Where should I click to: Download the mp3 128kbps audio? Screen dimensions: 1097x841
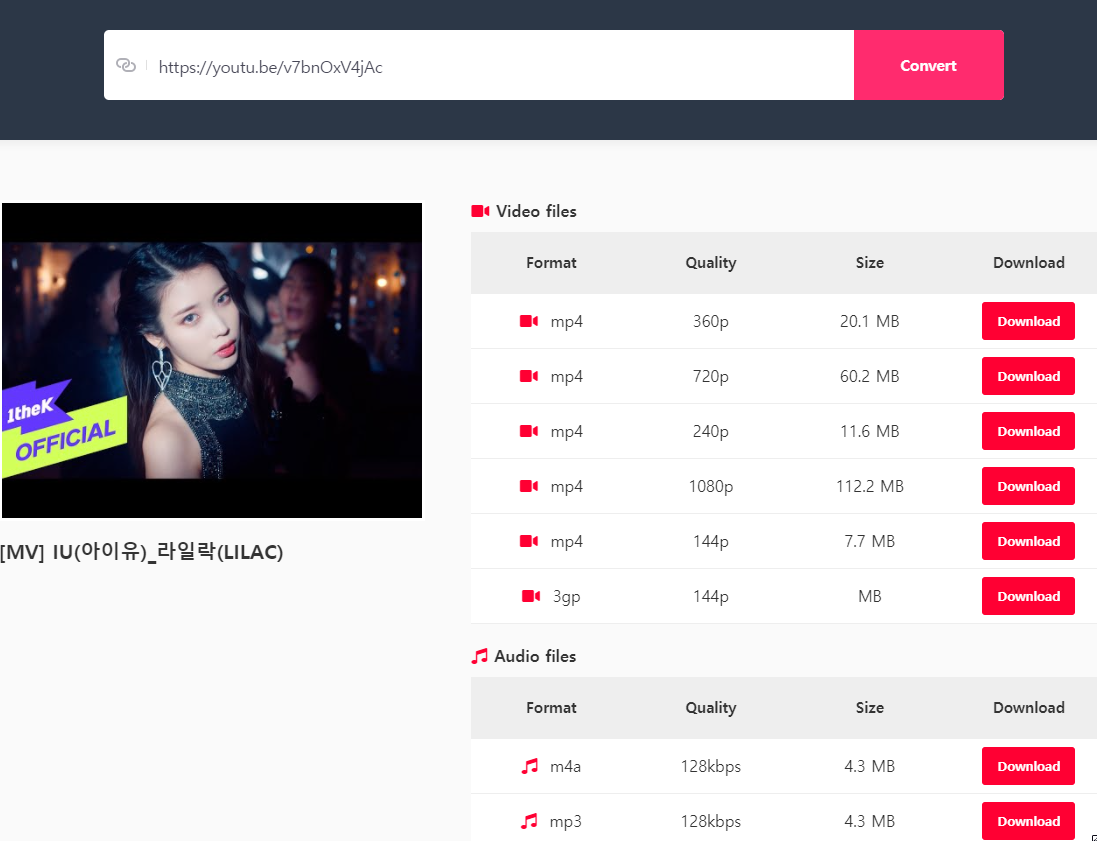coord(1028,821)
